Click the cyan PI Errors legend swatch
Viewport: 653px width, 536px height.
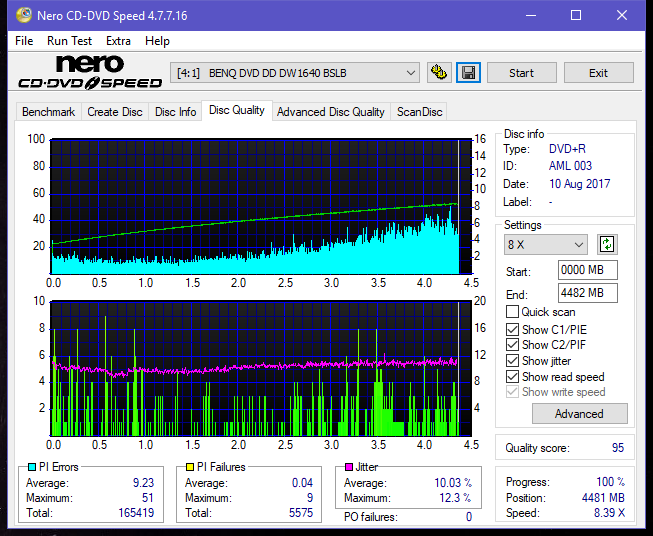click(x=32, y=467)
